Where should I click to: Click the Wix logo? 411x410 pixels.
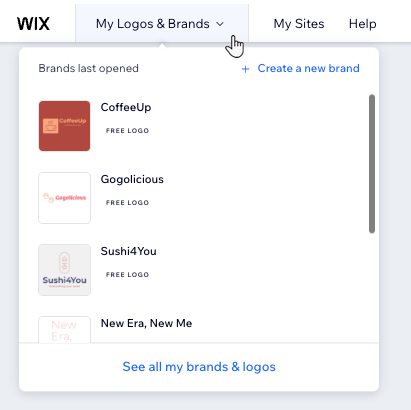click(x=33, y=24)
